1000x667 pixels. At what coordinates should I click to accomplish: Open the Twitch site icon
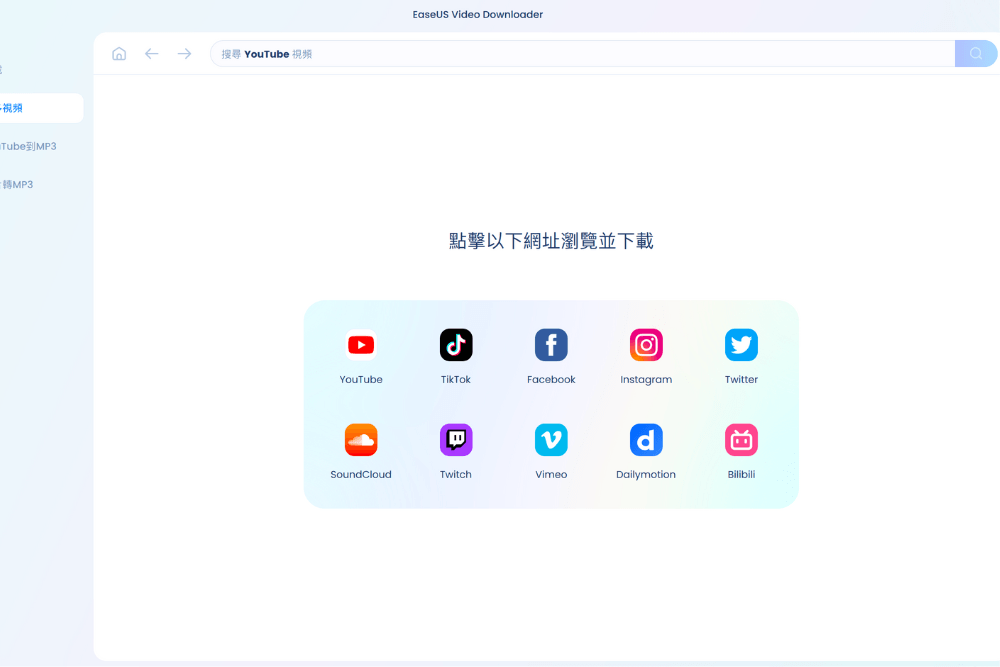click(x=456, y=440)
